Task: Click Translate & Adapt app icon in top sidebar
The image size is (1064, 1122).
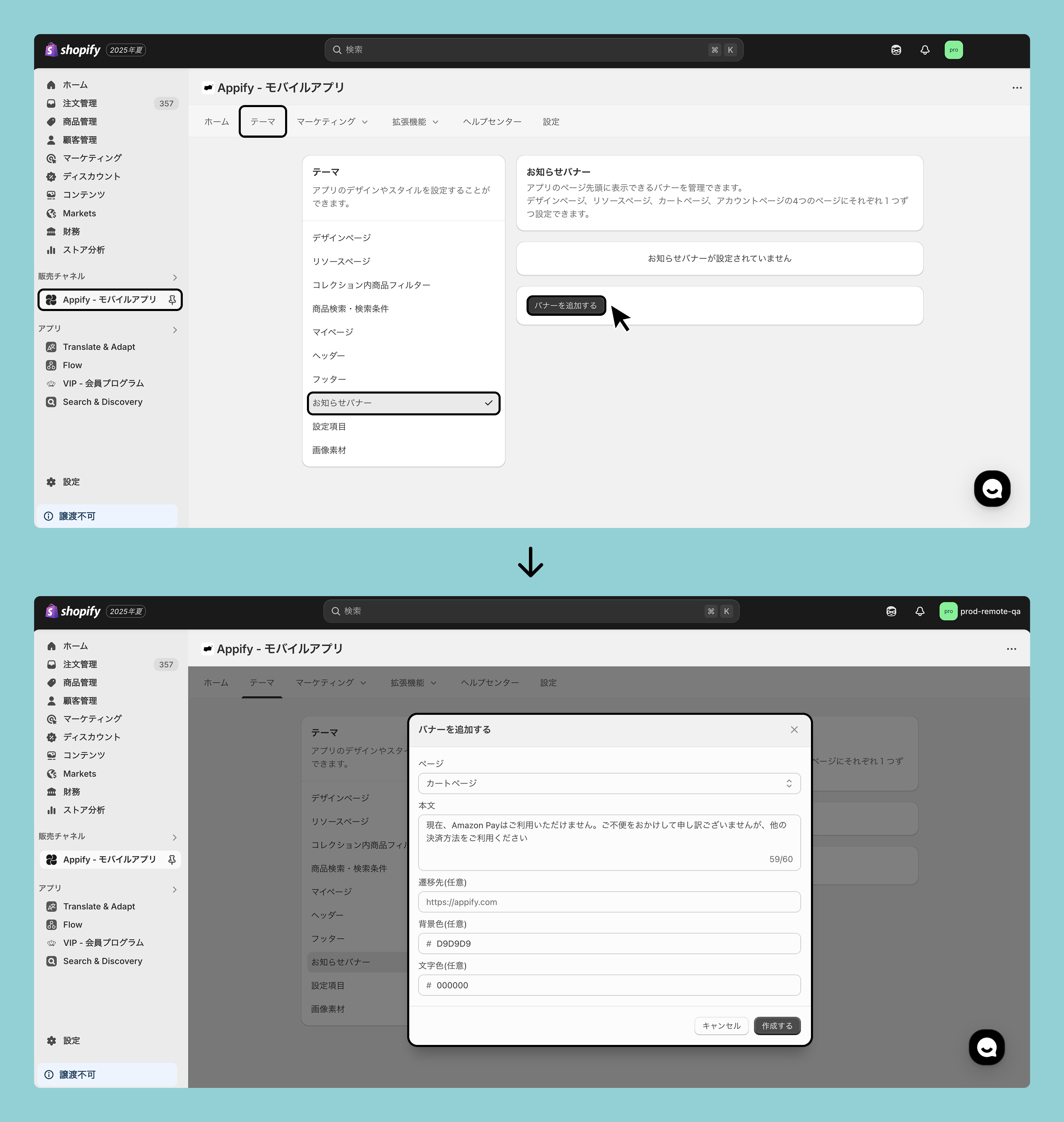Action: click(x=51, y=346)
